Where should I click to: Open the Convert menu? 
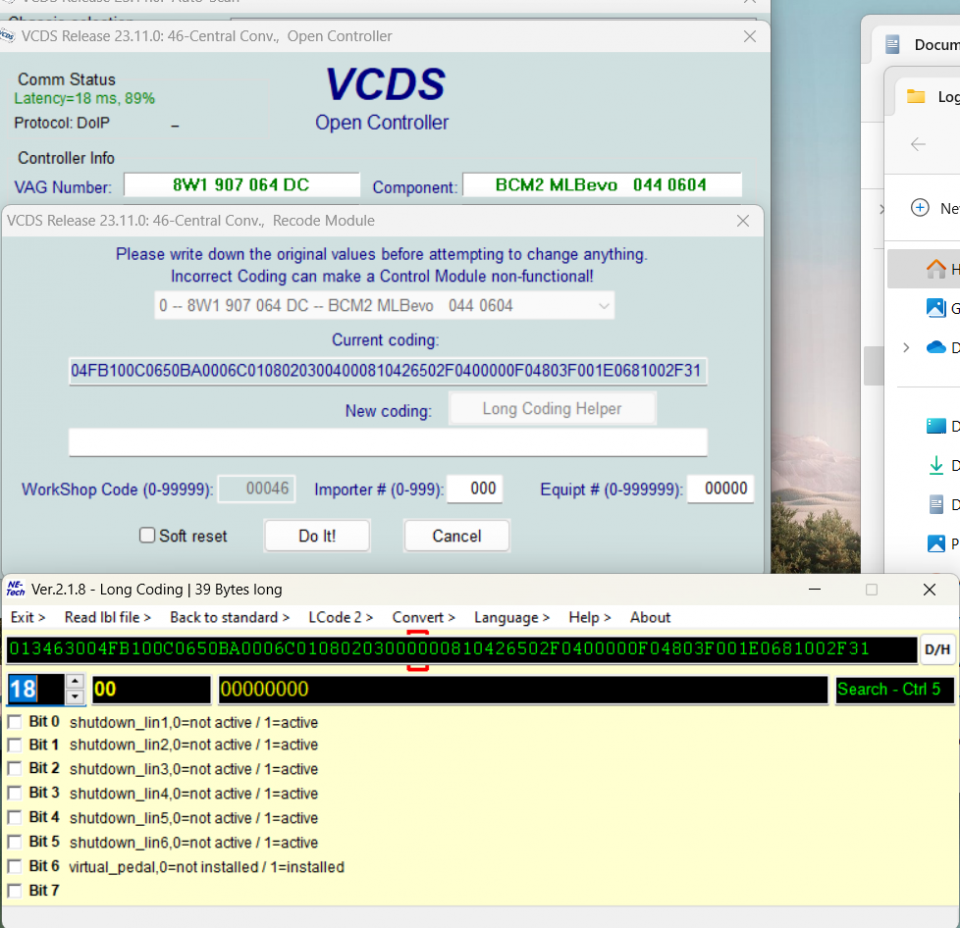click(423, 617)
